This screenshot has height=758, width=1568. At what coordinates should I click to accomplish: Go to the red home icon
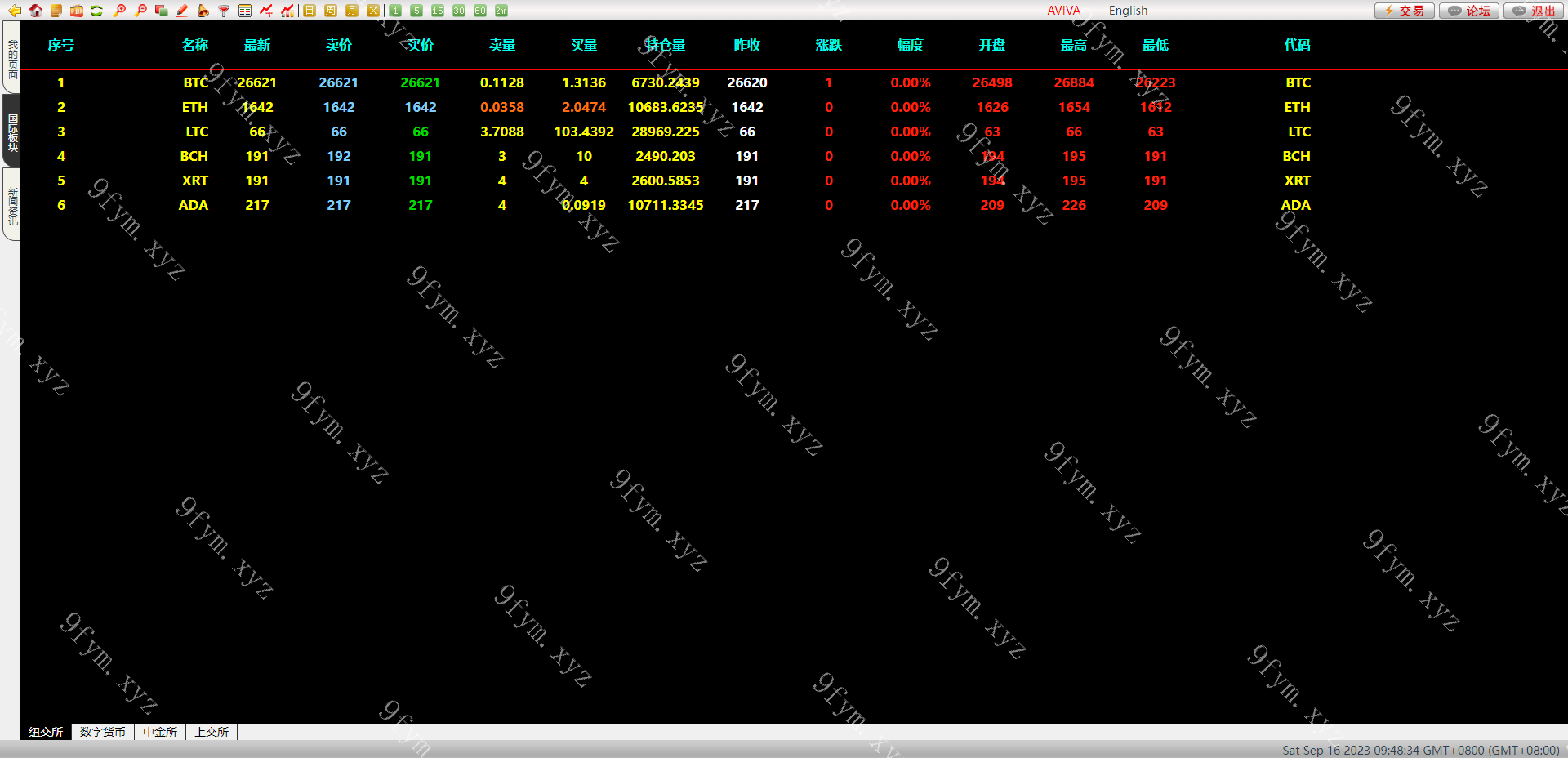click(x=35, y=11)
